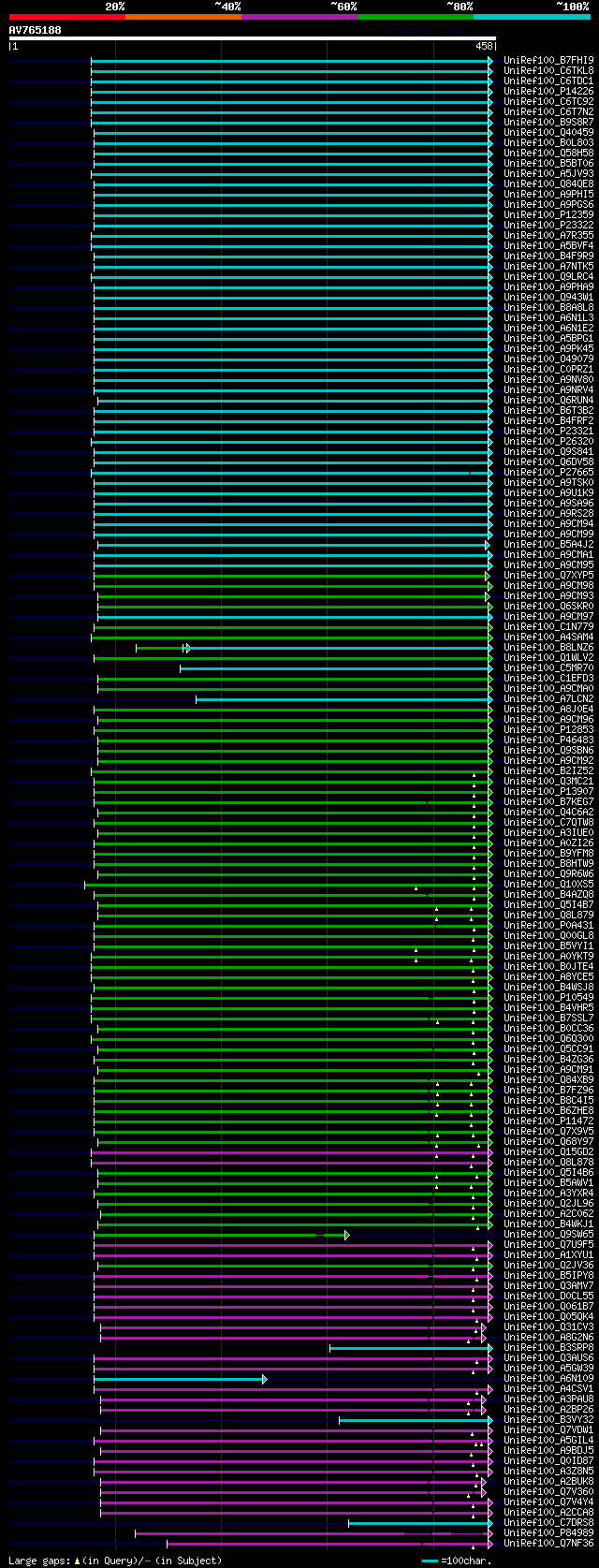
Task: Select hit label UniRef100_P27665
Action: point(548,472)
